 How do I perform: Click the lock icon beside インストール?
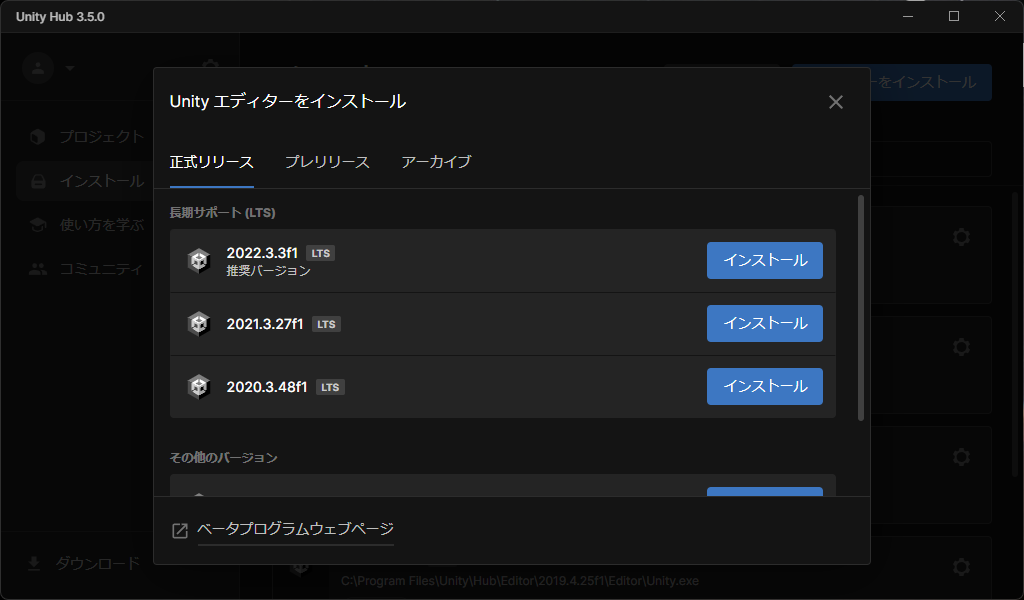tap(39, 181)
